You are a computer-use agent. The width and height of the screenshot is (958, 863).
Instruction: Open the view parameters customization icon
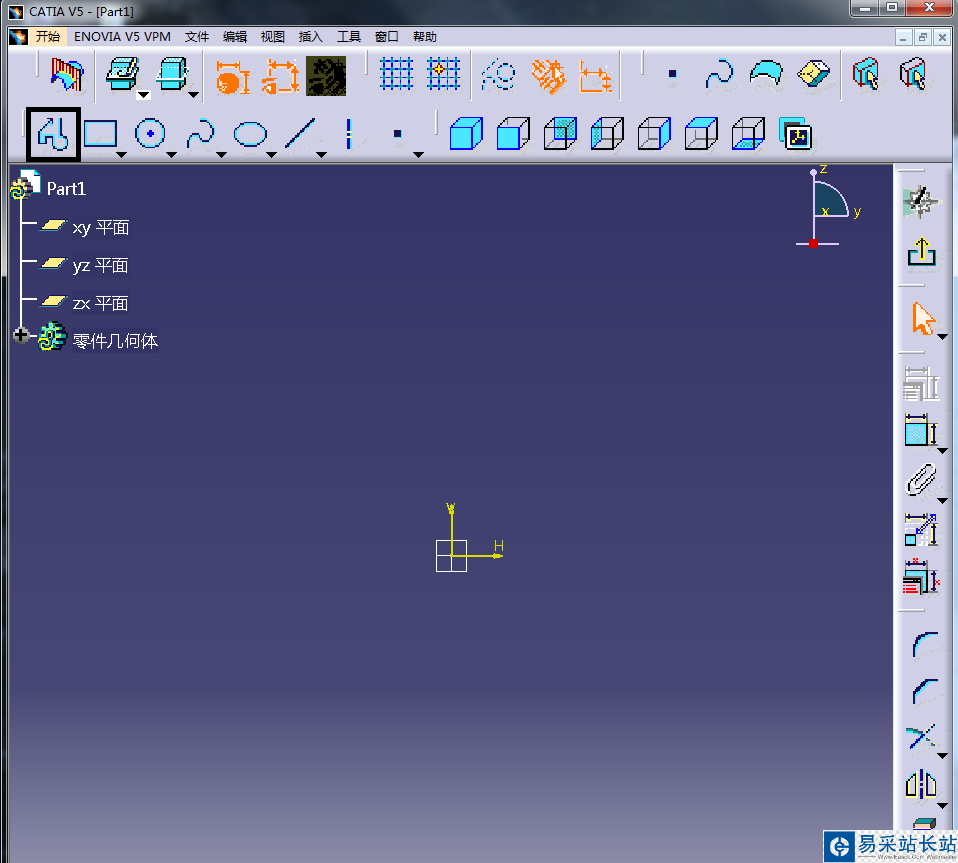coord(795,134)
